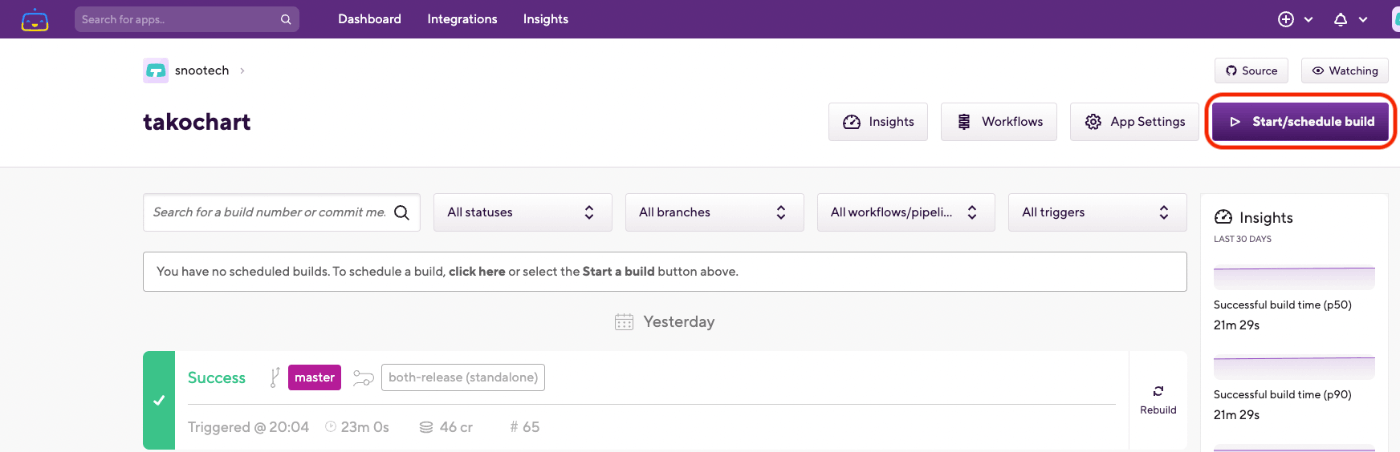1400x452 pixels.
Task: Click the Rebuild refresh icon
Action: (1158, 391)
